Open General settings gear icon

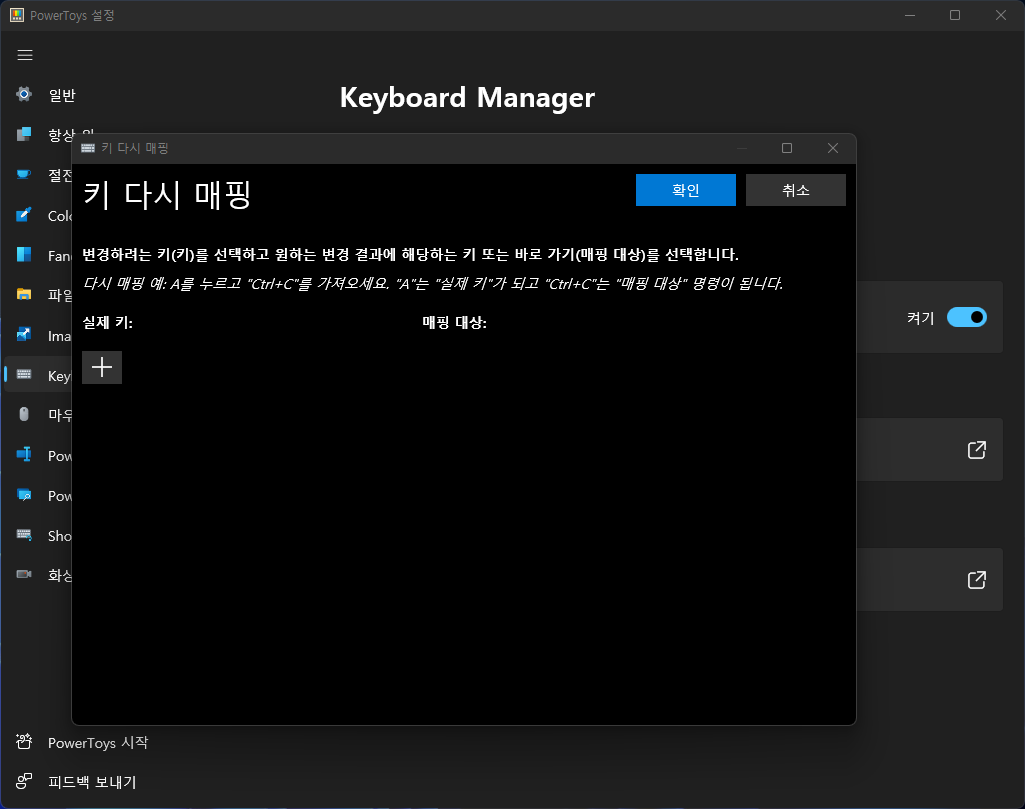(24, 94)
